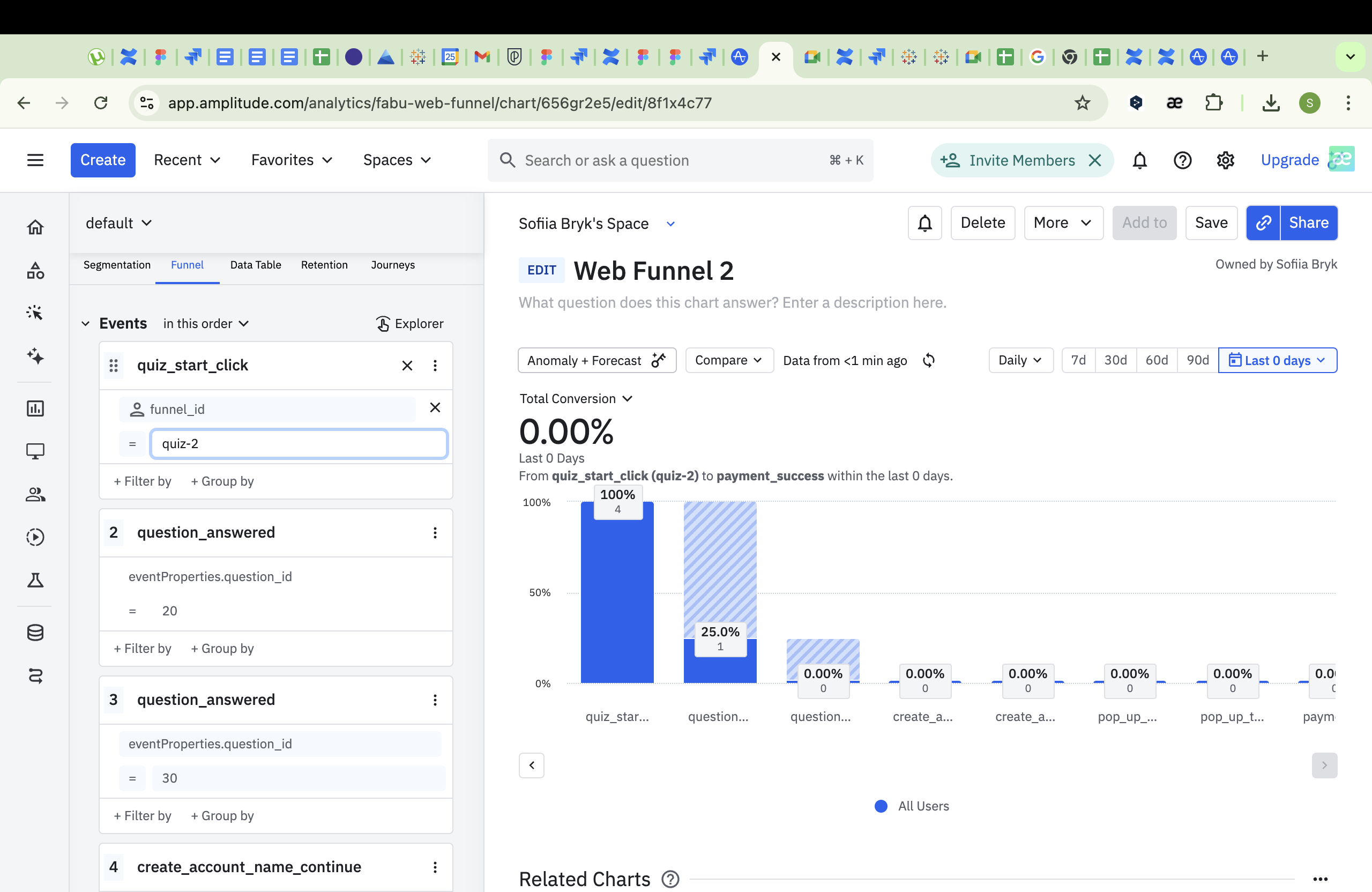Click the copy link icon beside Share
The width and height of the screenshot is (1372, 892).
point(1263,222)
